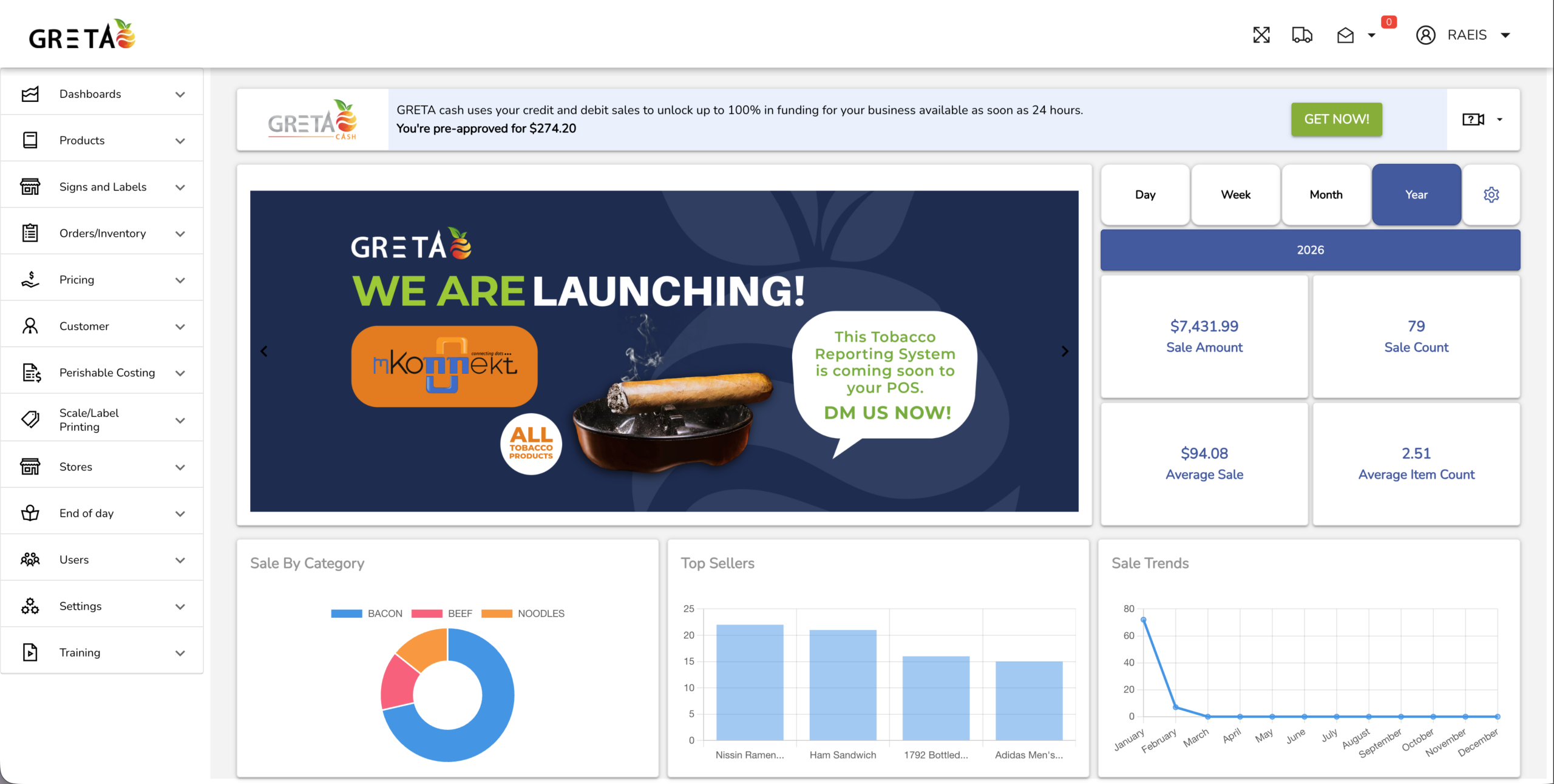Click the Orders/Inventory clipboard icon
1554x784 pixels.
pyautogui.click(x=30, y=233)
